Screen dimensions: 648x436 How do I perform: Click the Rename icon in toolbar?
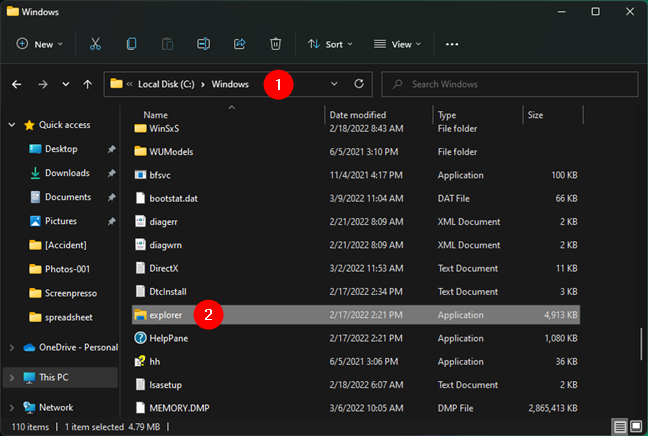pyautogui.click(x=203, y=44)
